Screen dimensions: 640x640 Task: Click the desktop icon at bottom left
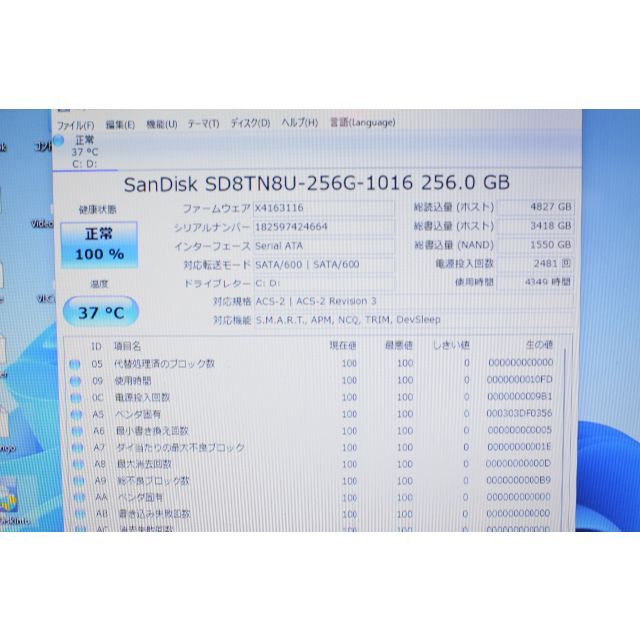10,502
